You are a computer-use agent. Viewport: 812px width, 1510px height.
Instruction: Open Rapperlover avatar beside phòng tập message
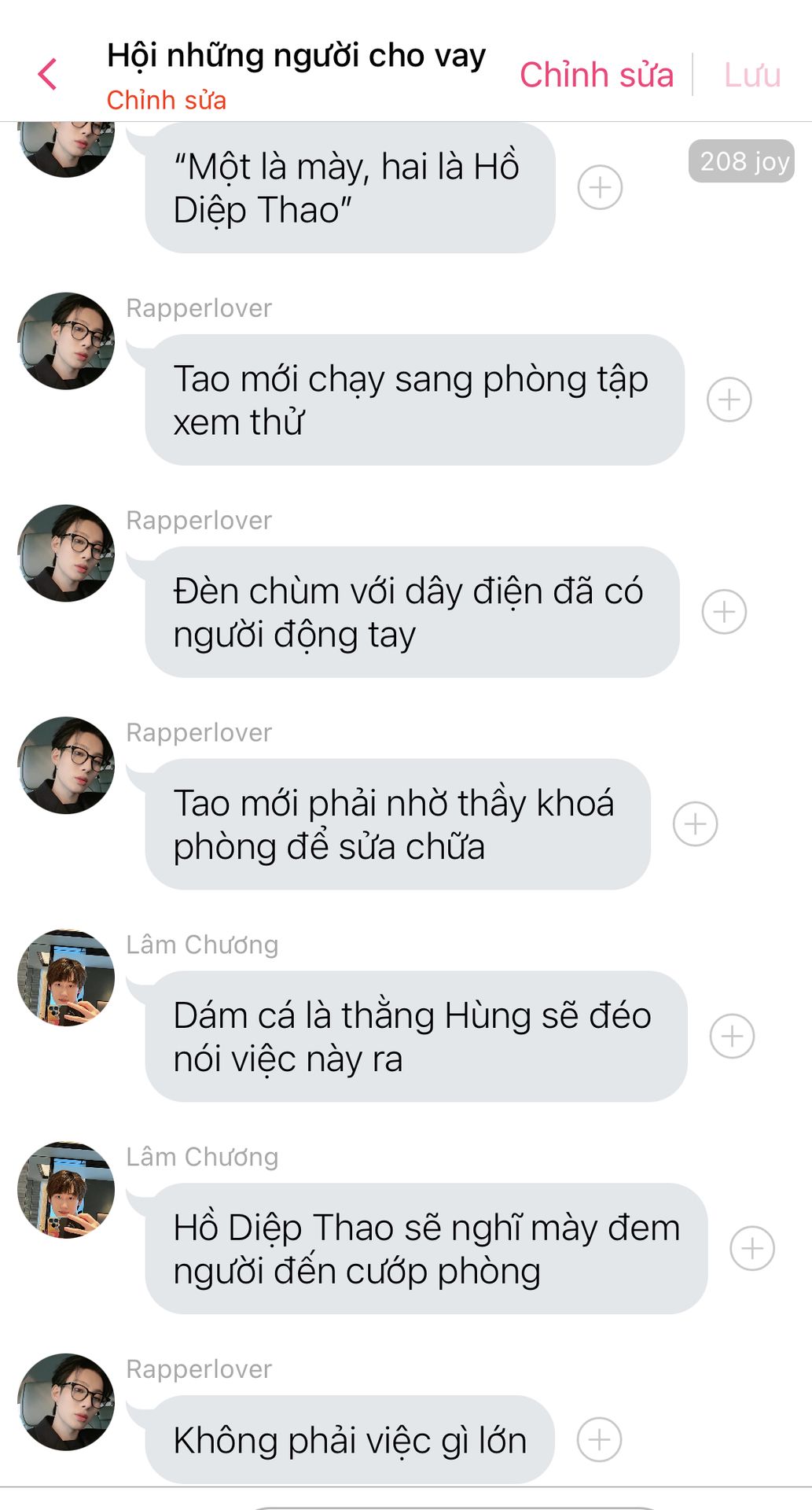(x=66, y=341)
